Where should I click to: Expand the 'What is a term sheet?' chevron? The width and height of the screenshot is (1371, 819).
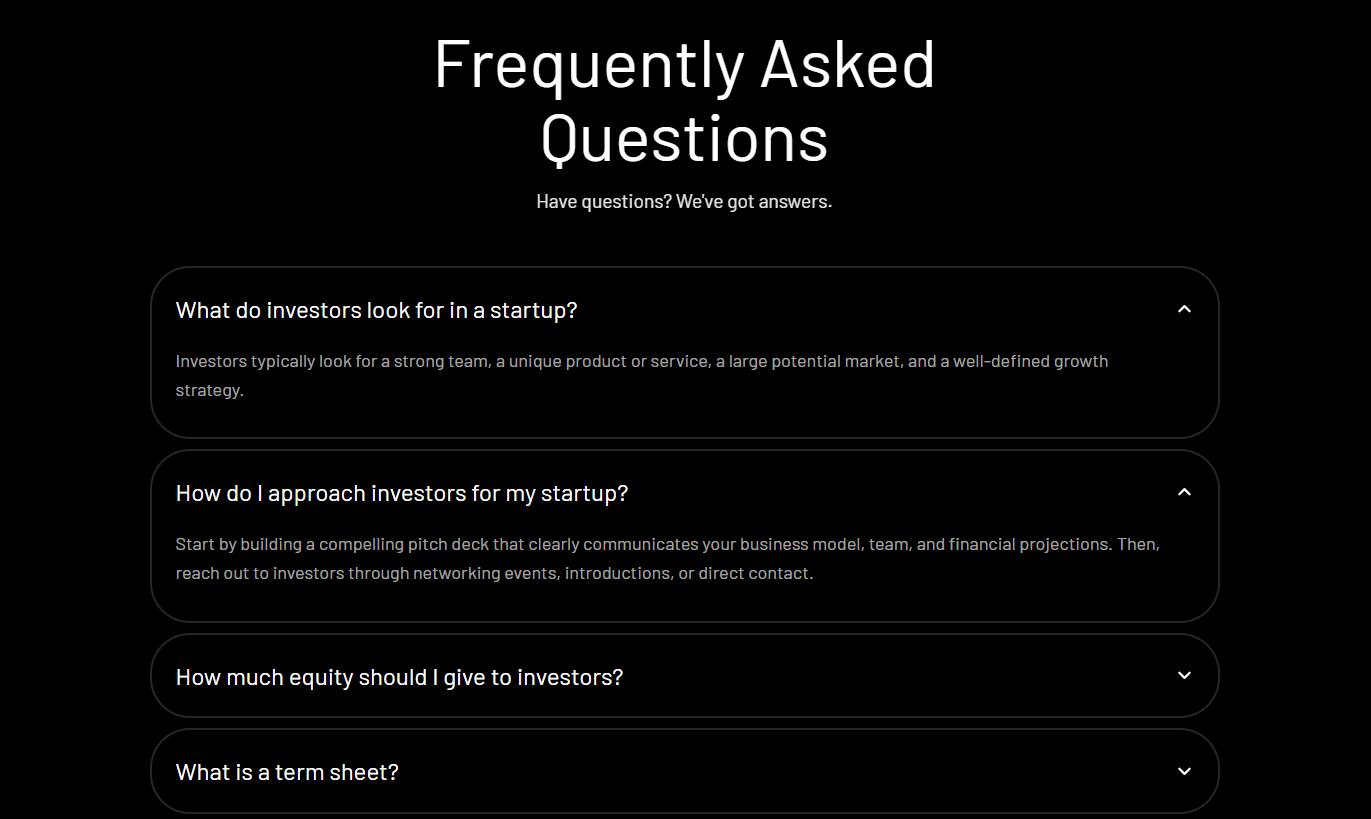click(x=1184, y=771)
